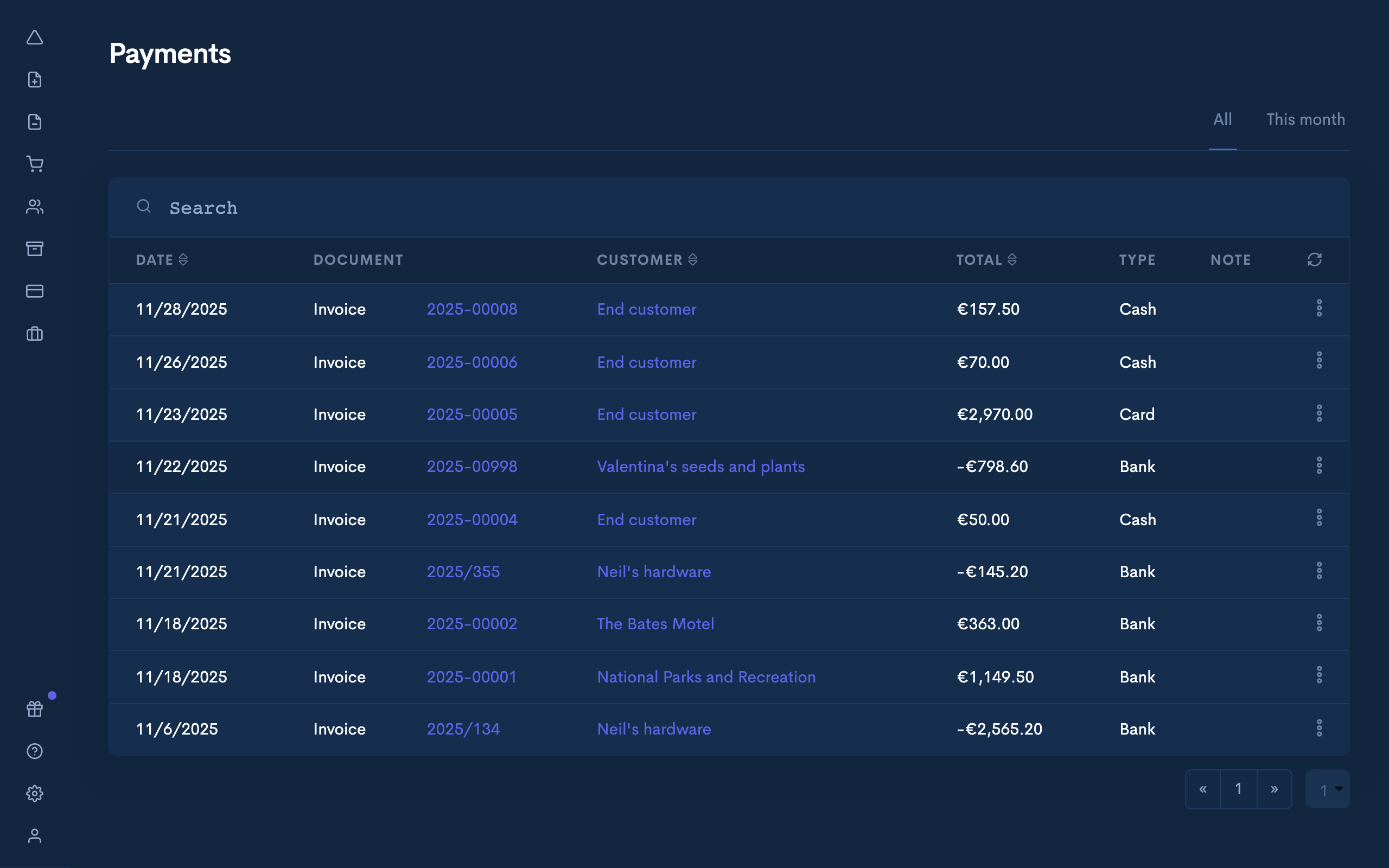Select the All tab
The image size is (1389, 868).
tap(1222, 119)
